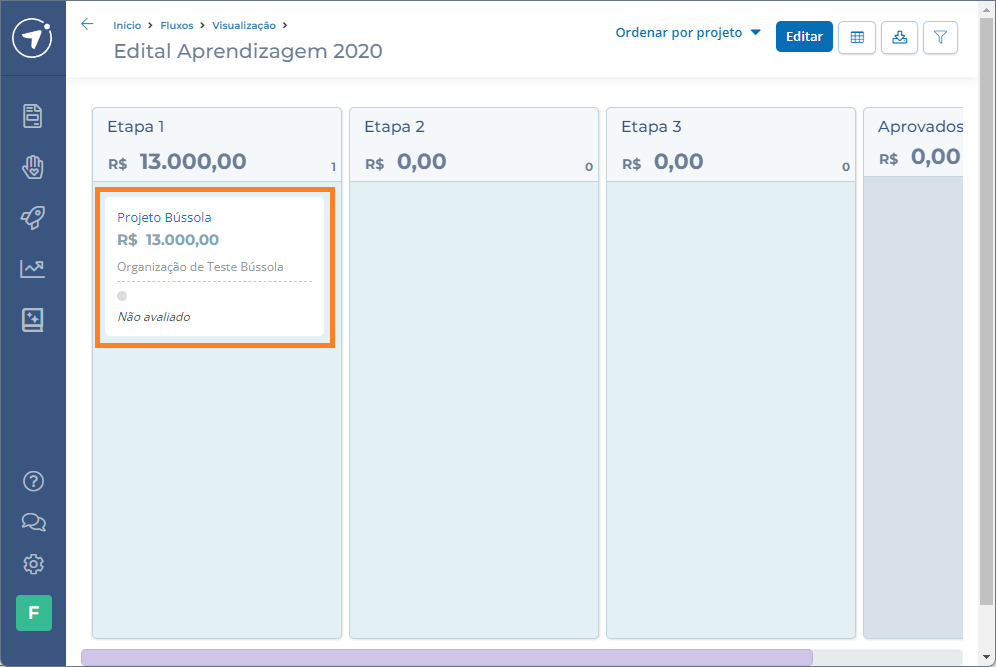The width and height of the screenshot is (996, 667).
Task: Open the sparkle book sidebar icon
Action: click(32, 320)
